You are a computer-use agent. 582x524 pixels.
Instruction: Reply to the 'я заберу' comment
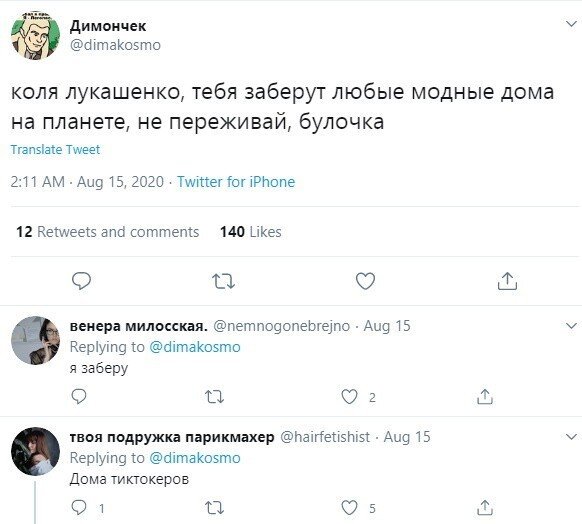pos(79,397)
